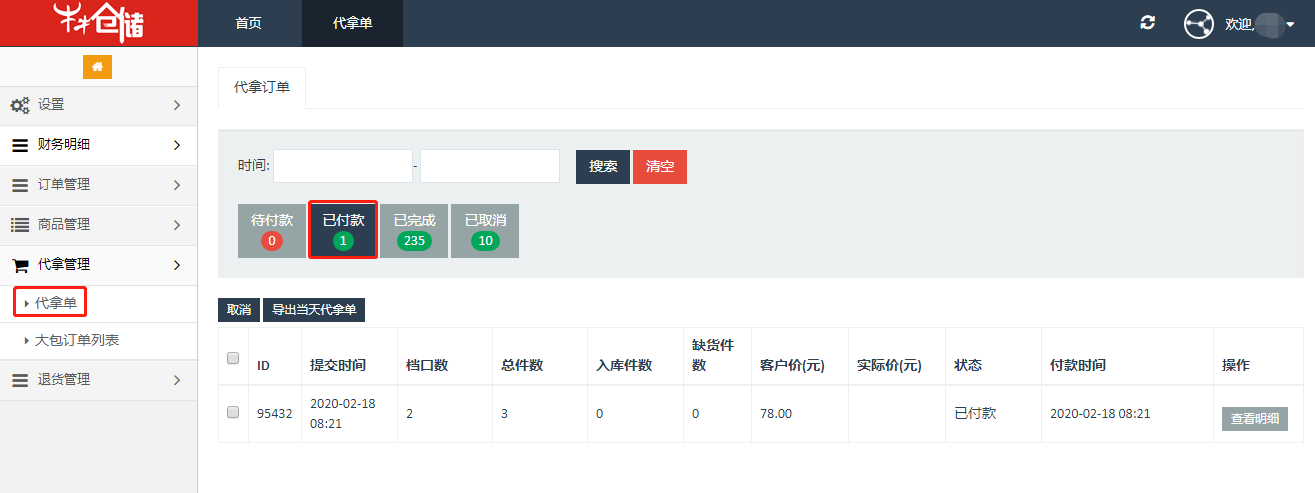Expand the 退货管理 menu chevron

point(176,380)
